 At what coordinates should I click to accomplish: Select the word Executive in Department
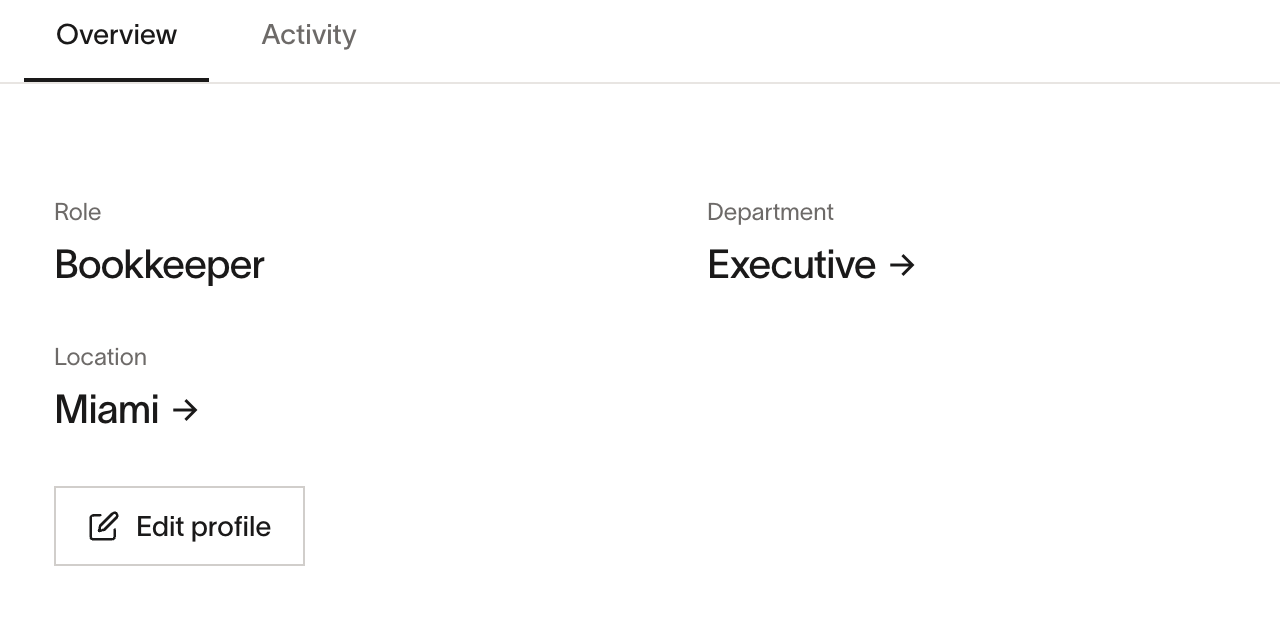(x=791, y=265)
